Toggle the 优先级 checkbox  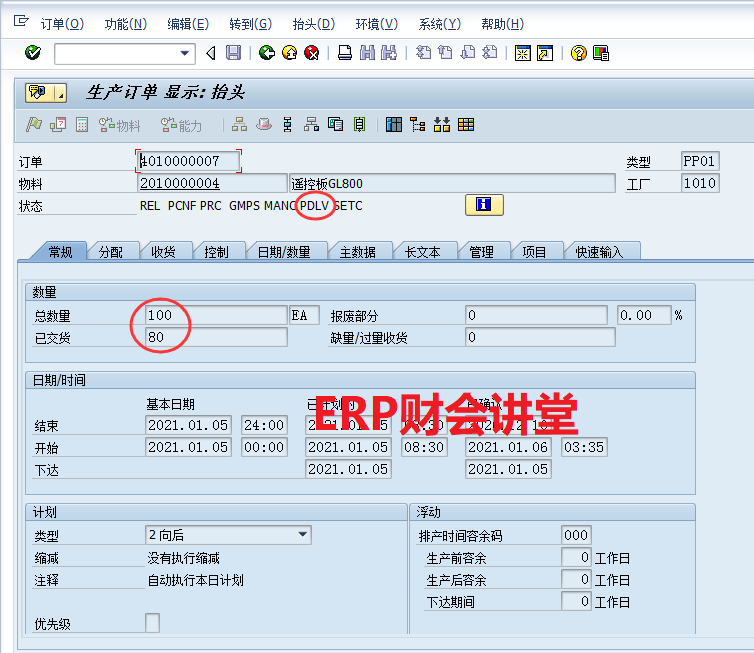(152, 623)
